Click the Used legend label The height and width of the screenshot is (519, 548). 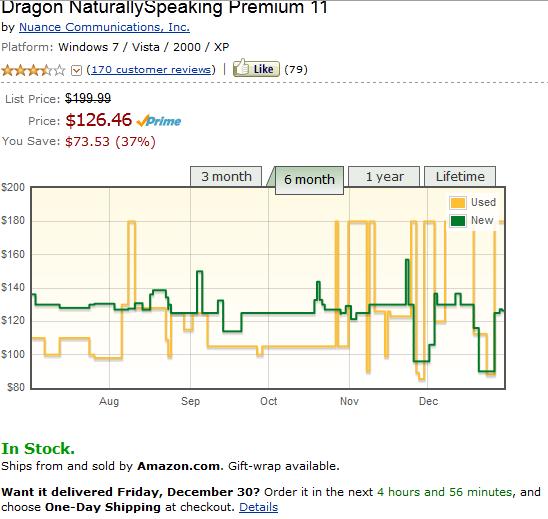point(483,202)
